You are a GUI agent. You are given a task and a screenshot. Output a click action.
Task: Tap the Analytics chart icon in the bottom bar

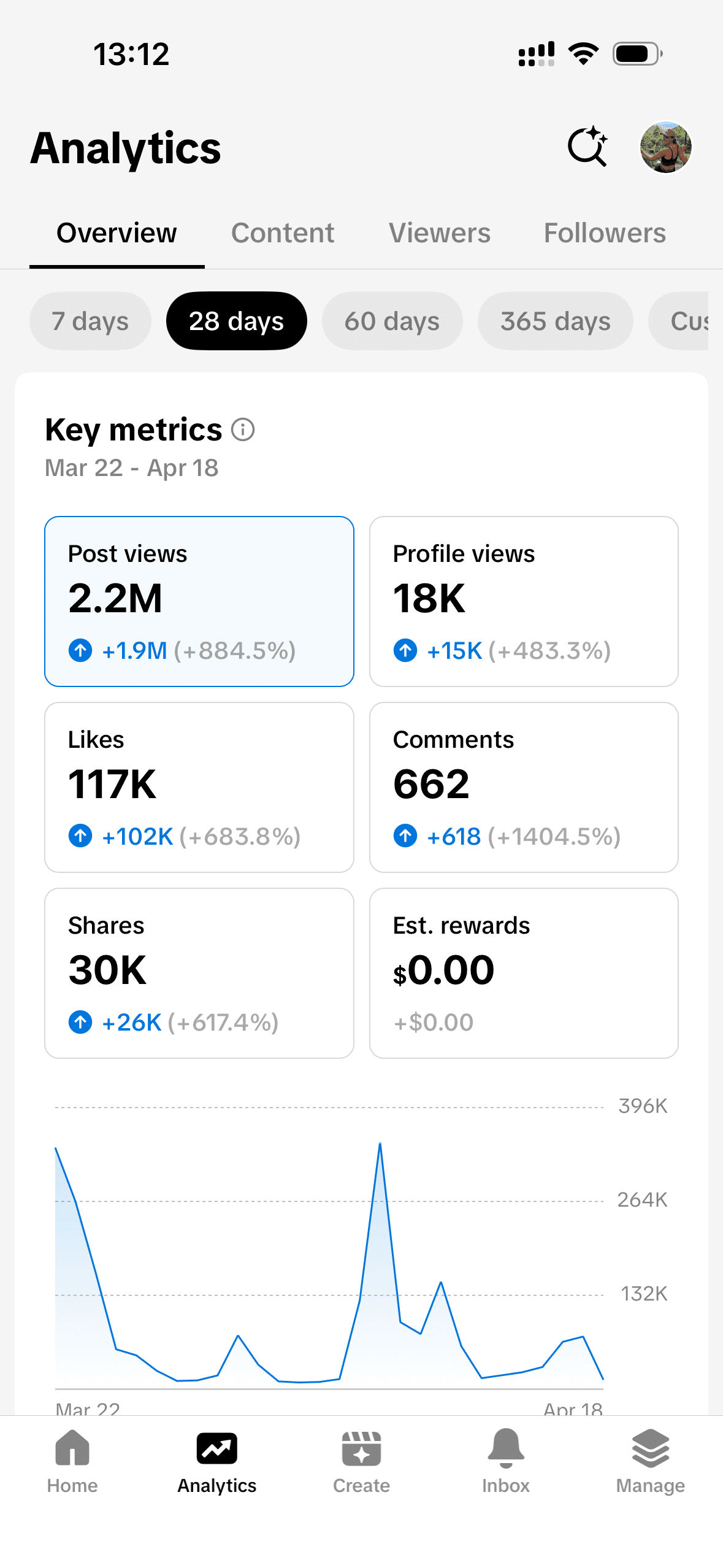coord(216,1448)
